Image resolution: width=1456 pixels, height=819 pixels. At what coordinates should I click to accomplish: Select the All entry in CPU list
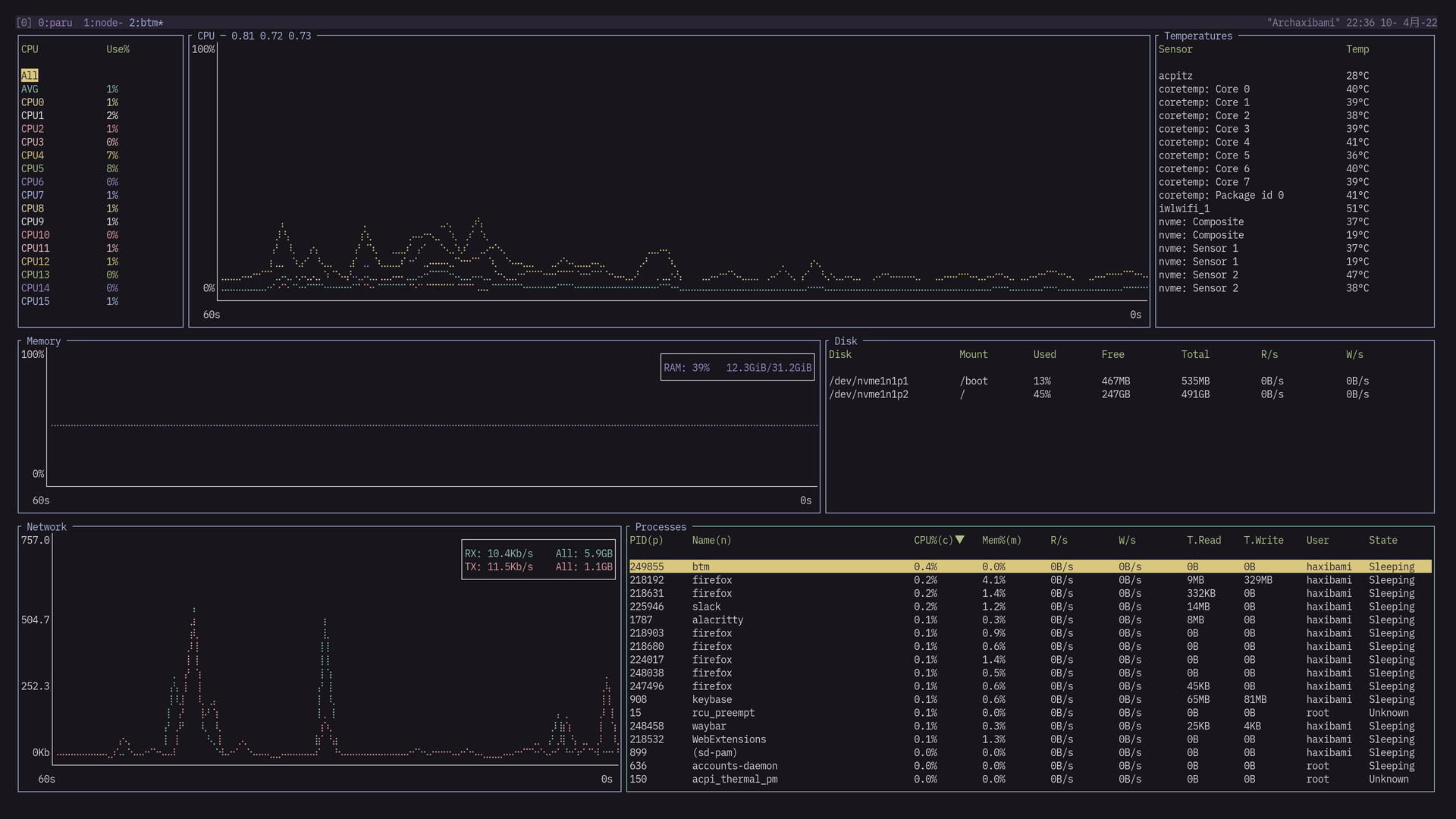(x=30, y=76)
